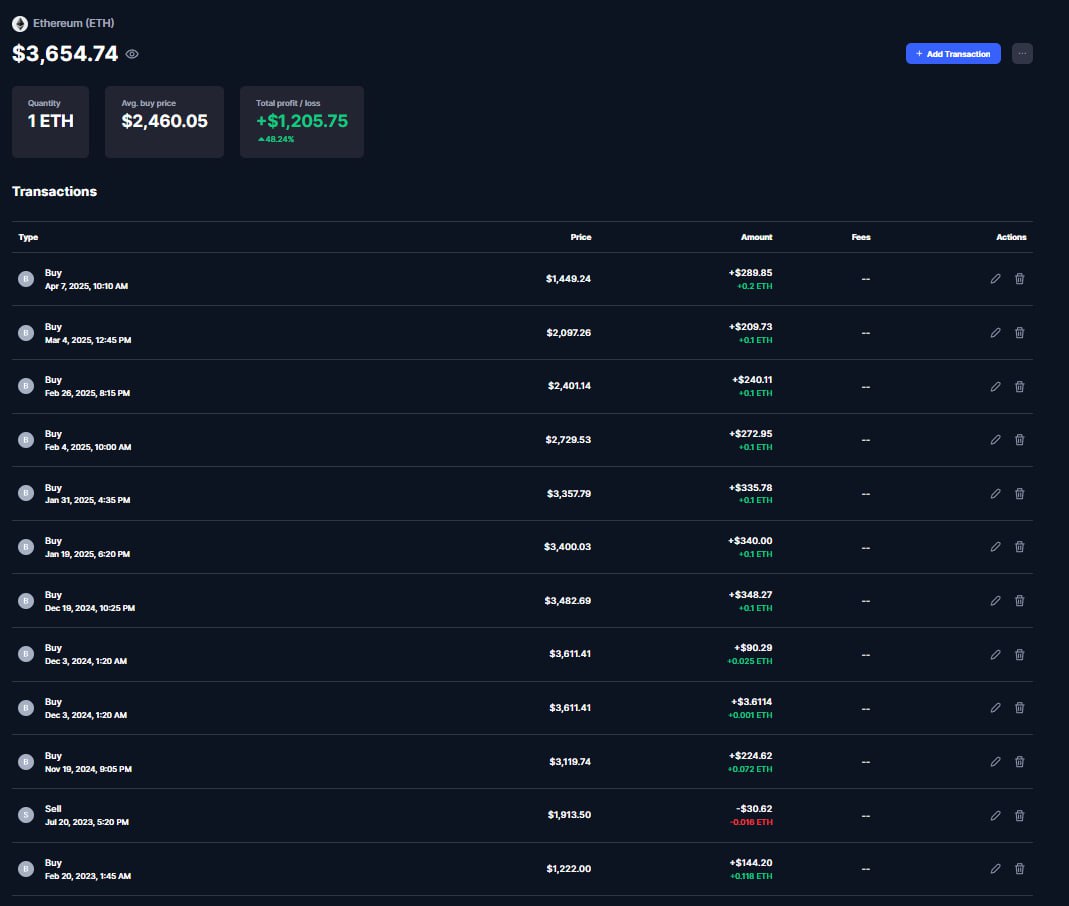The width and height of the screenshot is (1069, 906).
Task: Click the Transactions section heading
Action: coord(55,192)
